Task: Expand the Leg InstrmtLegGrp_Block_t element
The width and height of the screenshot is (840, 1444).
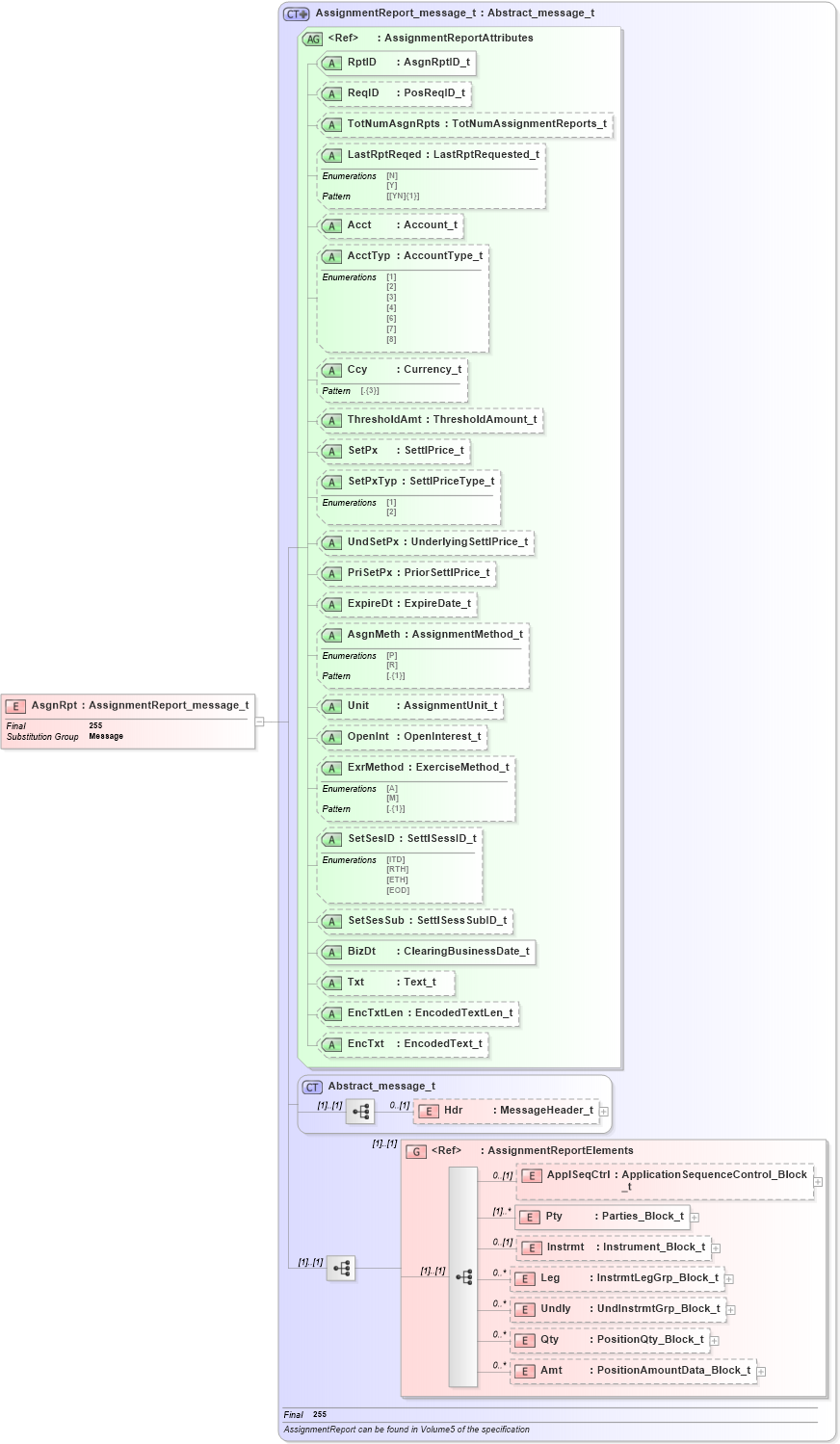Action: pyautogui.click(x=727, y=1277)
